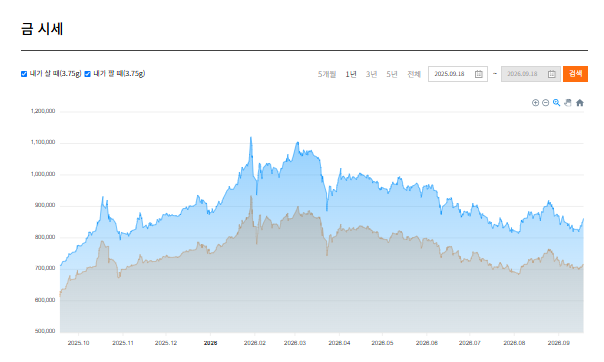Open calendar for end date 2026.09.18
Viewport: 604px width, 362px height.
click(x=552, y=74)
